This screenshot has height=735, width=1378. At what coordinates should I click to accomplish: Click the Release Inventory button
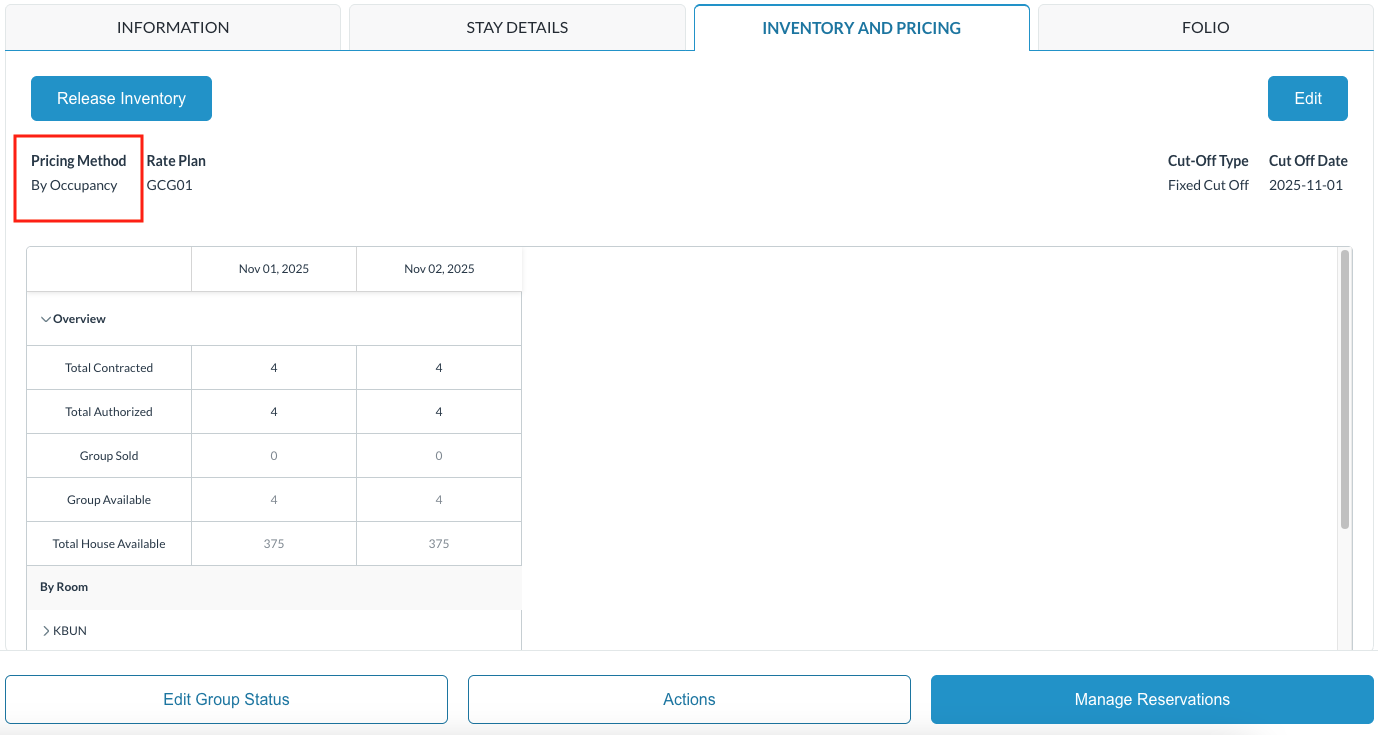(x=121, y=98)
